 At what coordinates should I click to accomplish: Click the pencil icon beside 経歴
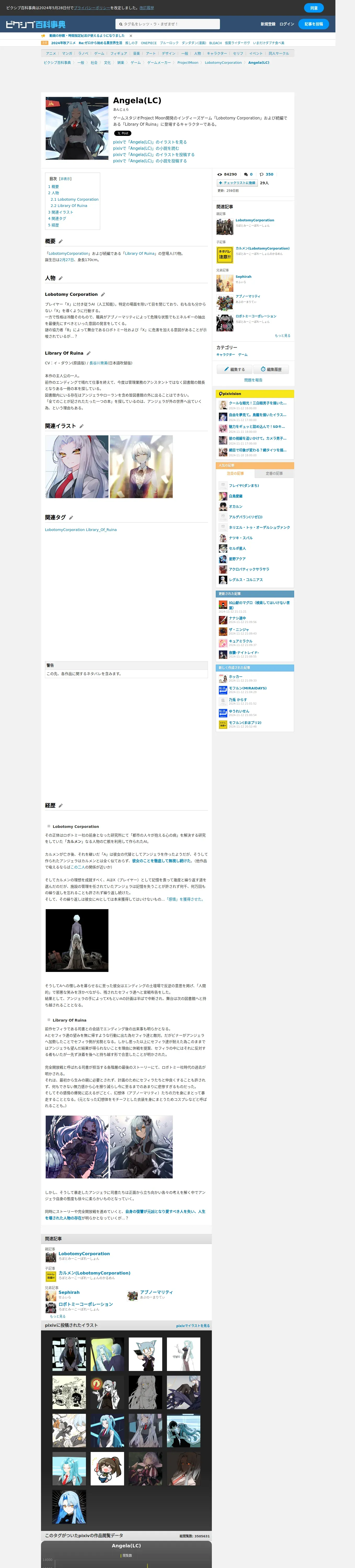[60, 806]
